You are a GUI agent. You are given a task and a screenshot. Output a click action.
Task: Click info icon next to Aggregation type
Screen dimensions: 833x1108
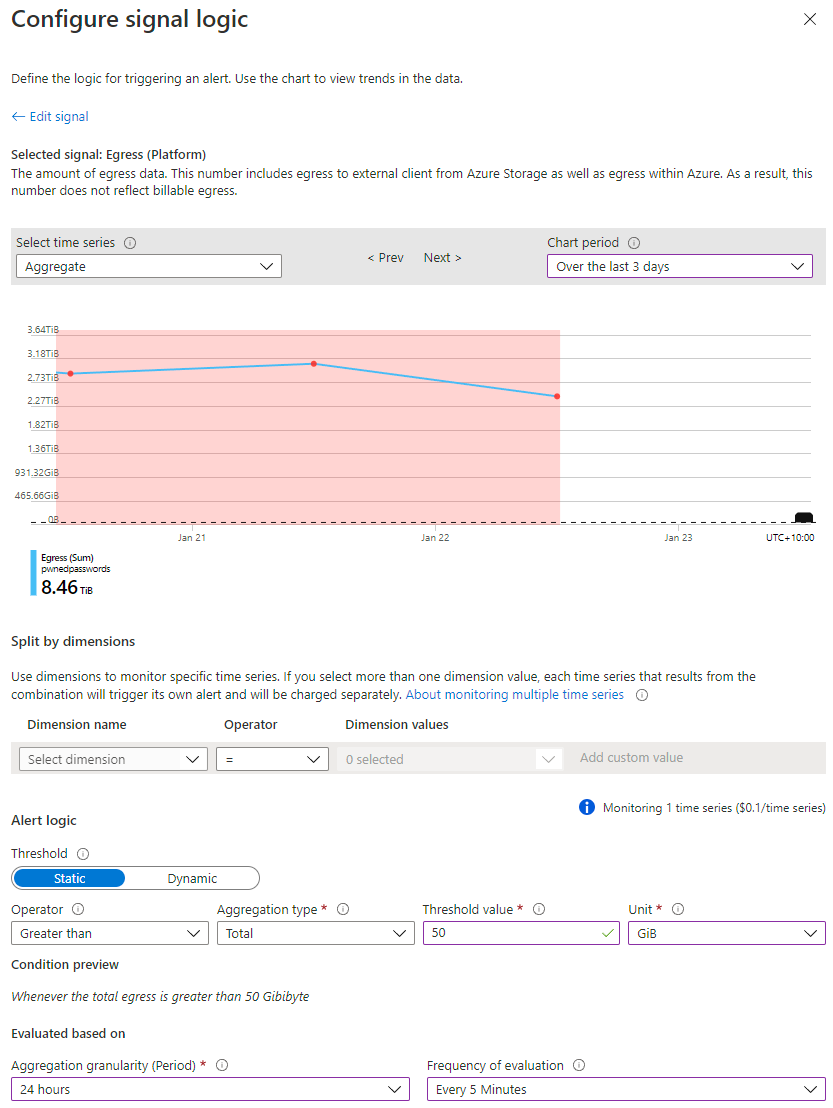click(343, 909)
